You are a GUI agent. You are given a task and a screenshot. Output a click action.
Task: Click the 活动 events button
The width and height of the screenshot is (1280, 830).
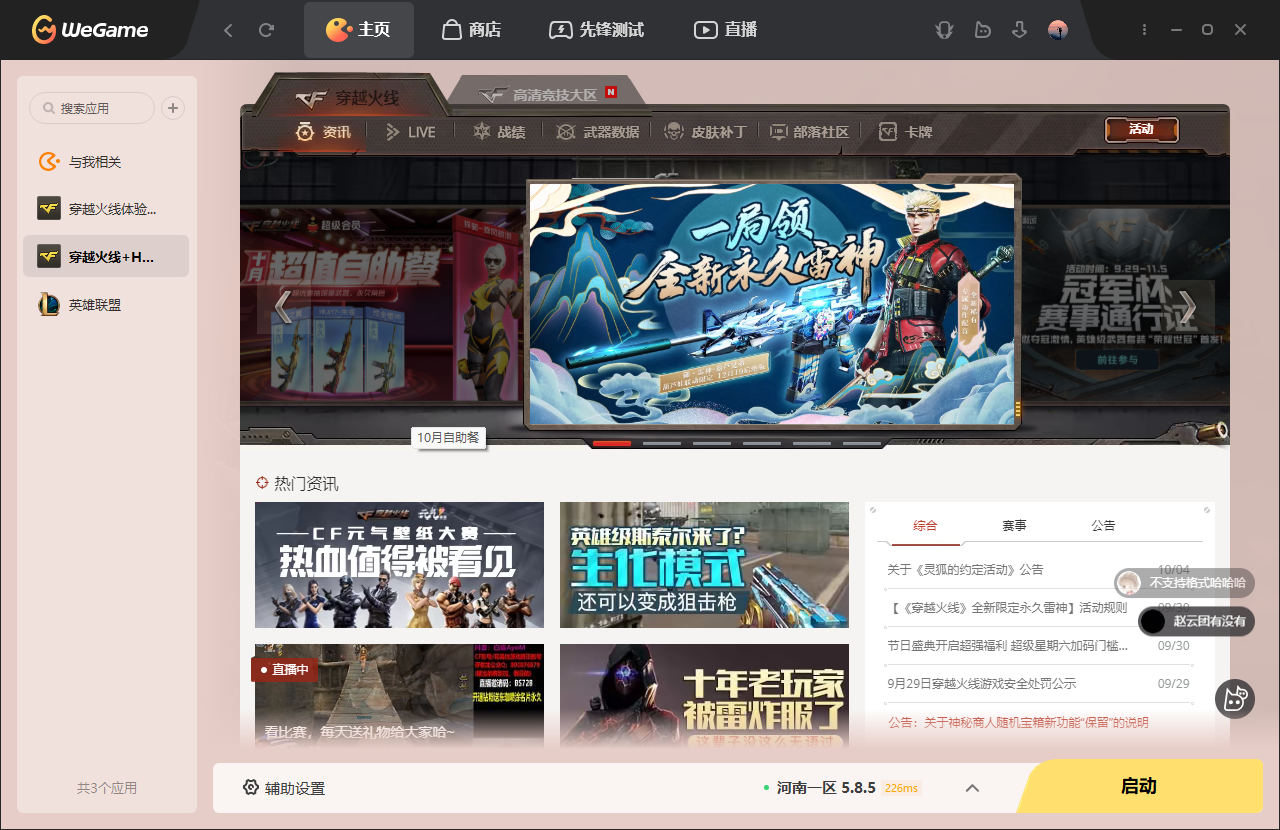(x=1141, y=129)
